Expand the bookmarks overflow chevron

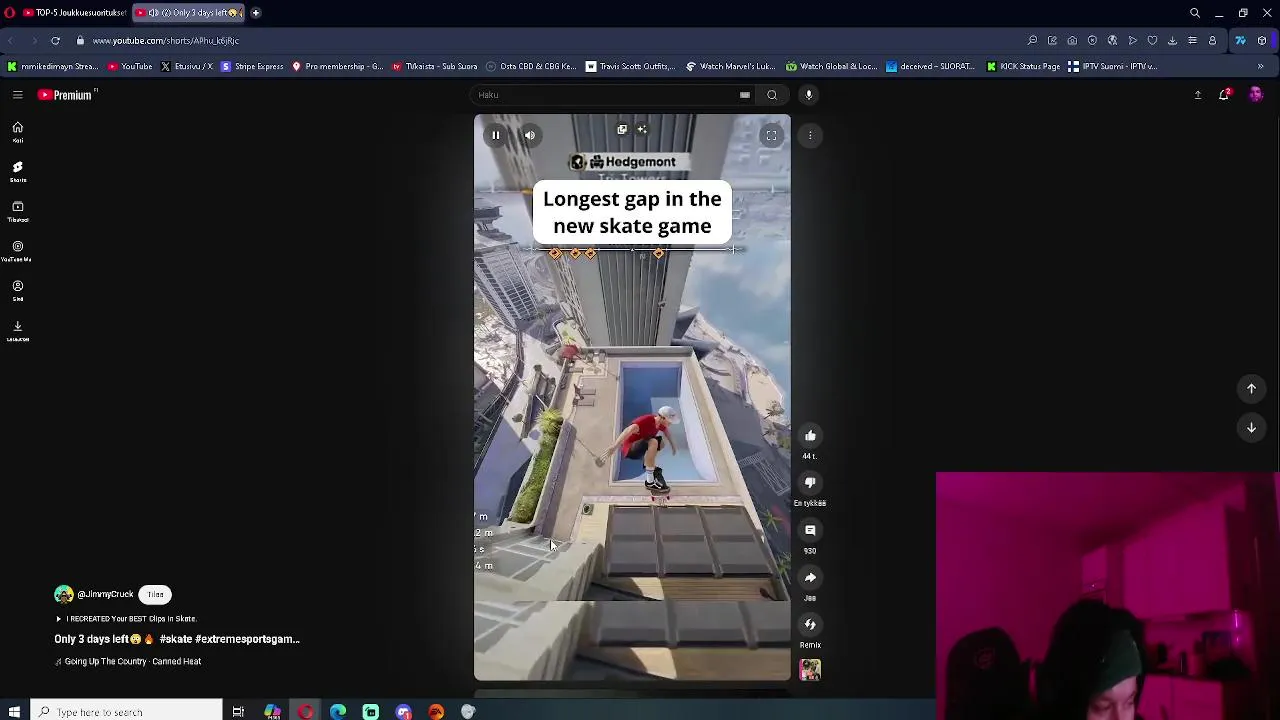click(1260, 66)
